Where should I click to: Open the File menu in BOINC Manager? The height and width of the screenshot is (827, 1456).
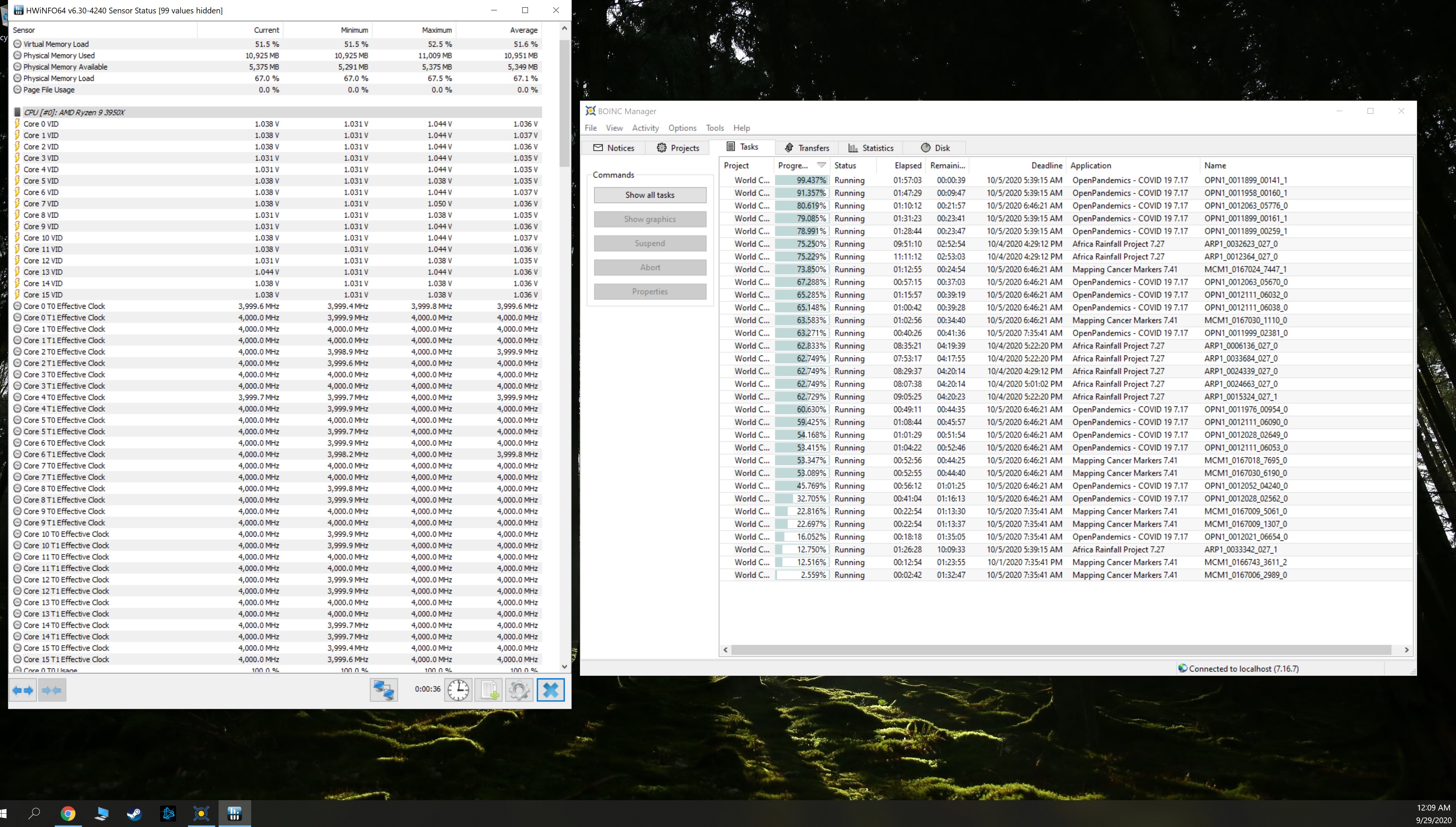[590, 128]
